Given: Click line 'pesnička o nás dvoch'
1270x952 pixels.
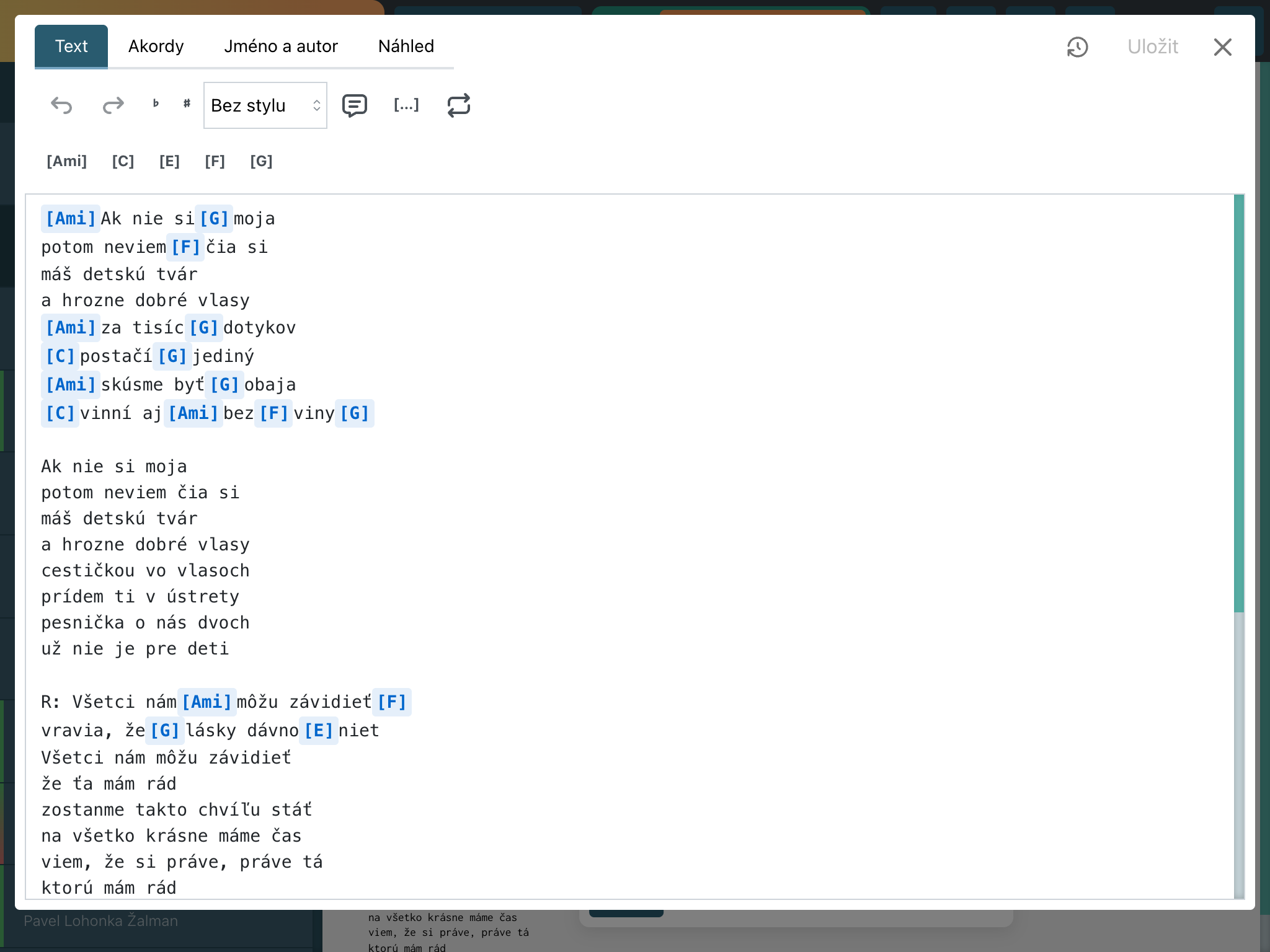Looking at the screenshot, I should coord(145,622).
